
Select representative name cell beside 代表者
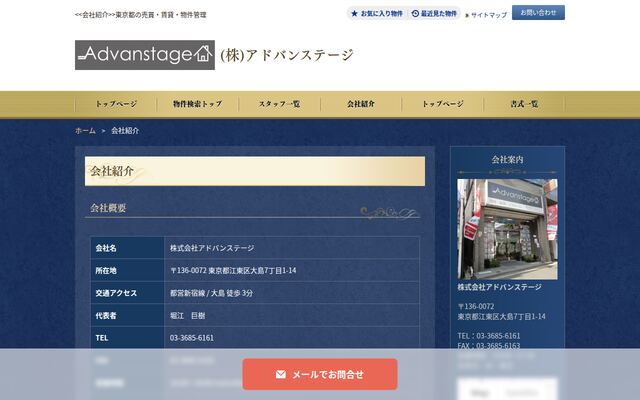(292, 315)
